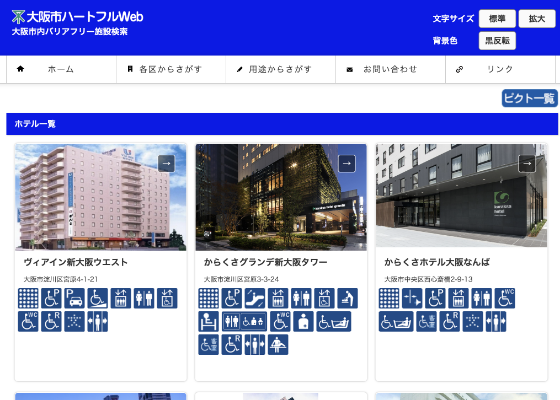The width and height of the screenshot is (560, 400).
Task: Click car parking icon under ヴィアイン新大阪ウエスト
Action: click(x=75, y=298)
